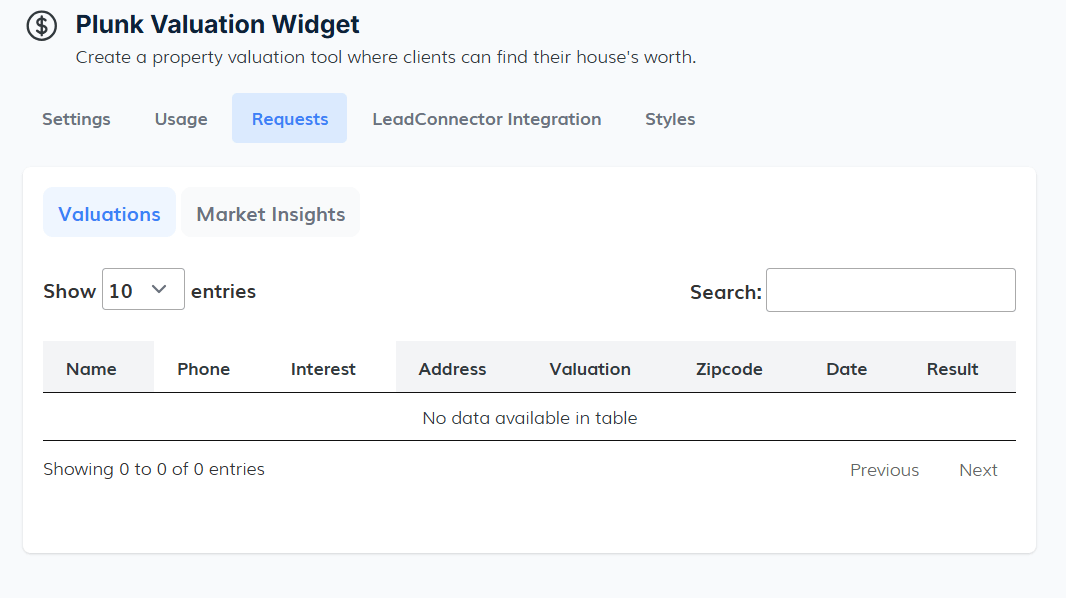1066x598 pixels.
Task: Sort table by Address column
Action: 452,369
